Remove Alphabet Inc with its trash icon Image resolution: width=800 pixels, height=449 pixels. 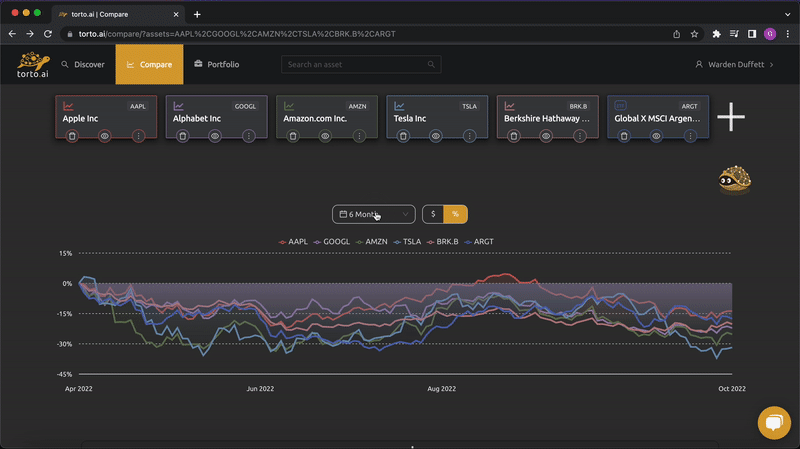(x=183, y=136)
